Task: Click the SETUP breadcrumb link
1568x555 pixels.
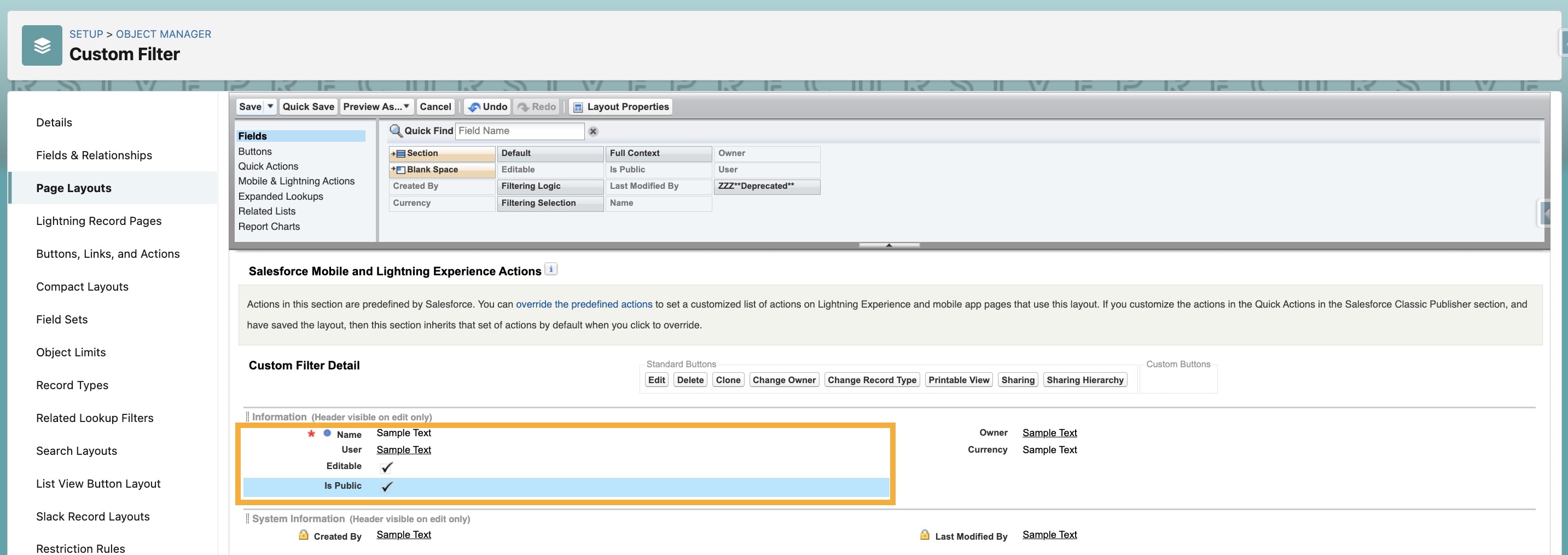Action: 86,34
